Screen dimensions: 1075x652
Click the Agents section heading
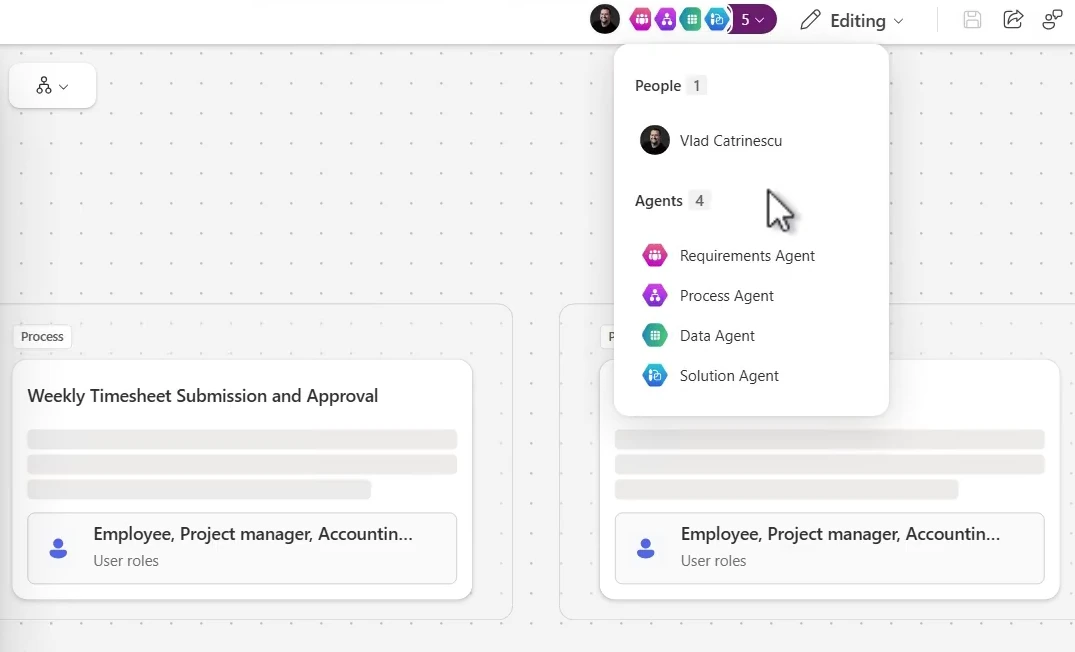[x=659, y=201]
